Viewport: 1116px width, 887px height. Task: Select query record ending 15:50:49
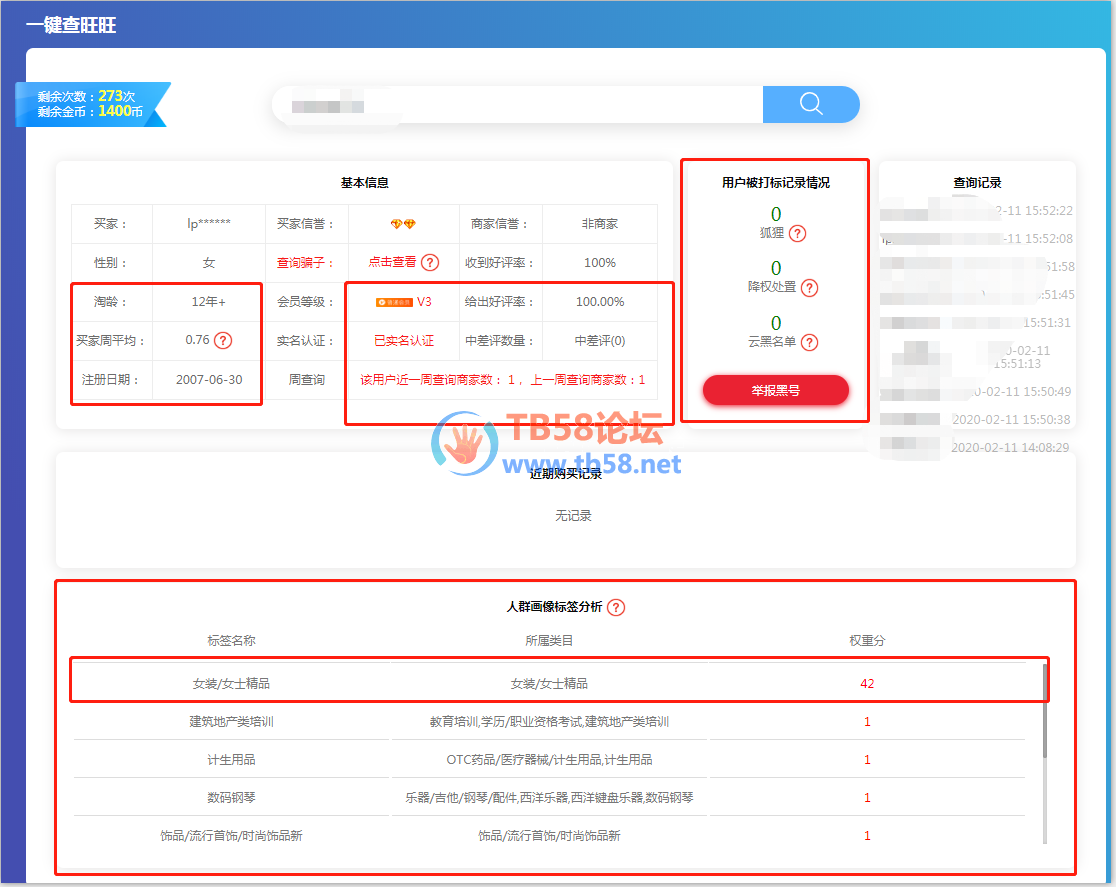pos(1022,392)
